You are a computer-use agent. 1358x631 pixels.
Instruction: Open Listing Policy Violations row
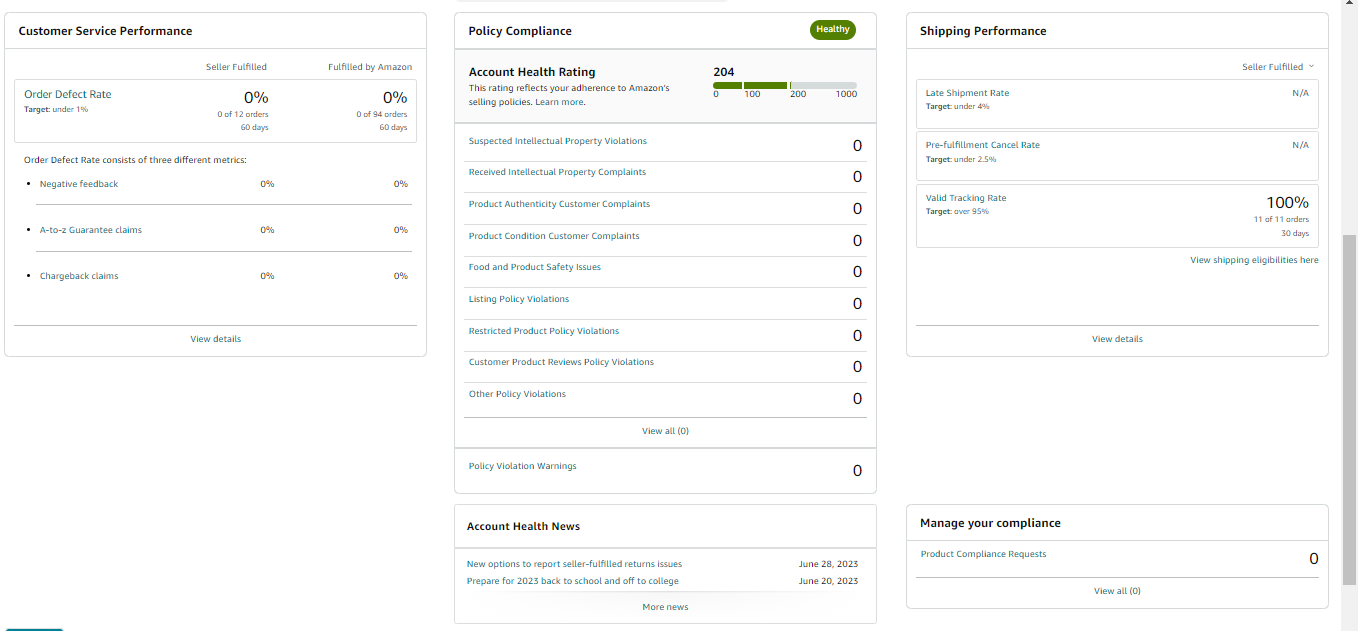pos(665,303)
